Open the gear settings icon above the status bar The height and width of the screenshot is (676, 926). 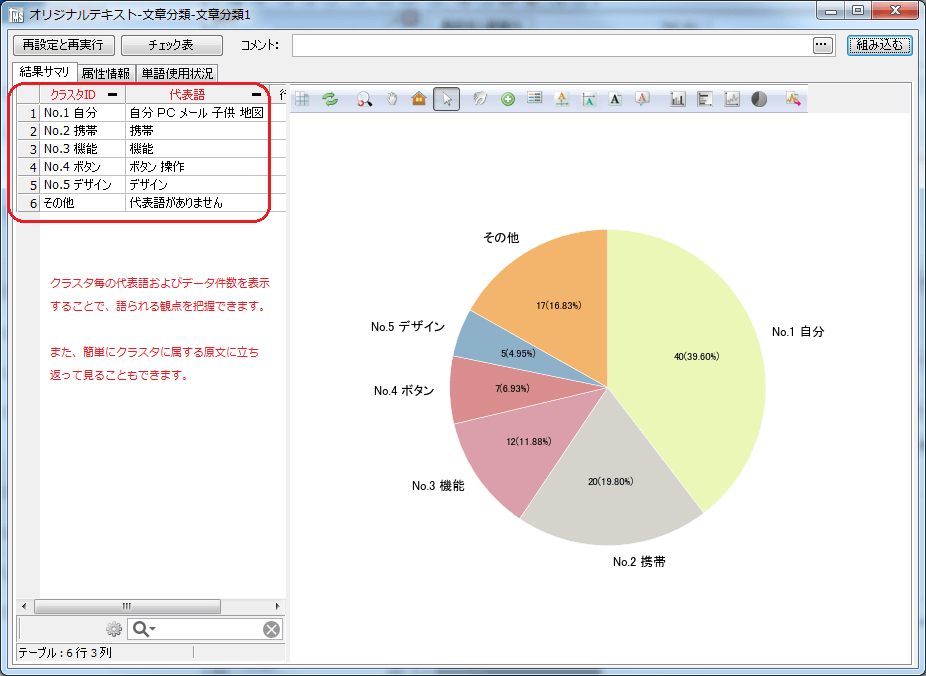tap(115, 628)
